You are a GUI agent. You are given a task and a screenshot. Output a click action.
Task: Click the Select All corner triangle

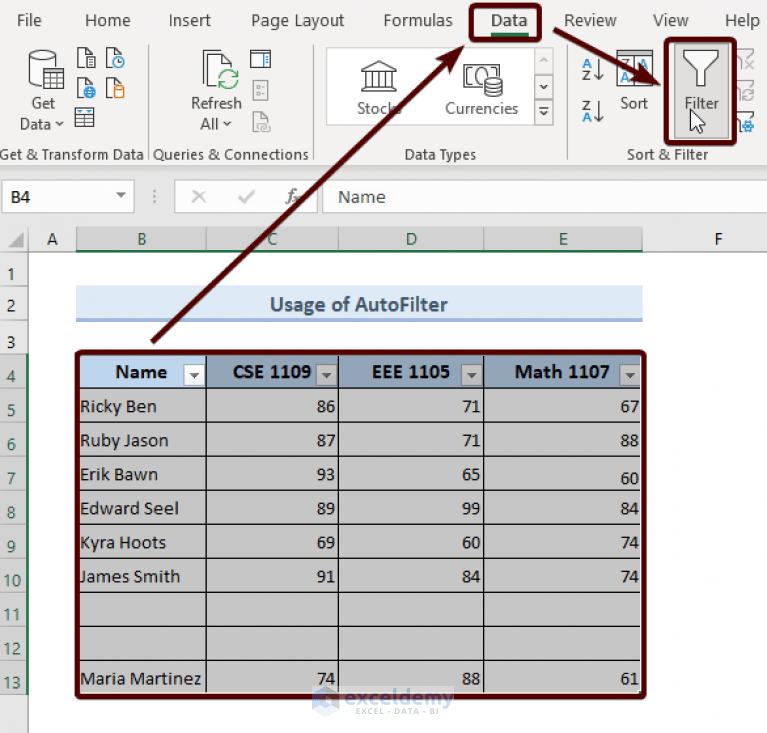pyautogui.click(x=15, y=240)
